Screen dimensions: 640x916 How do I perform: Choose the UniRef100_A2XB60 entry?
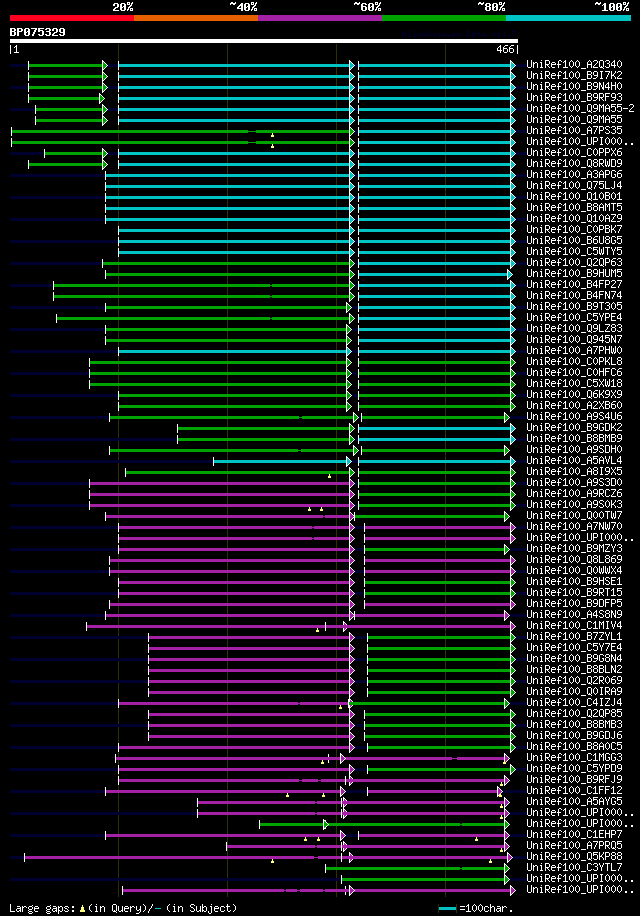pos(574,405)
